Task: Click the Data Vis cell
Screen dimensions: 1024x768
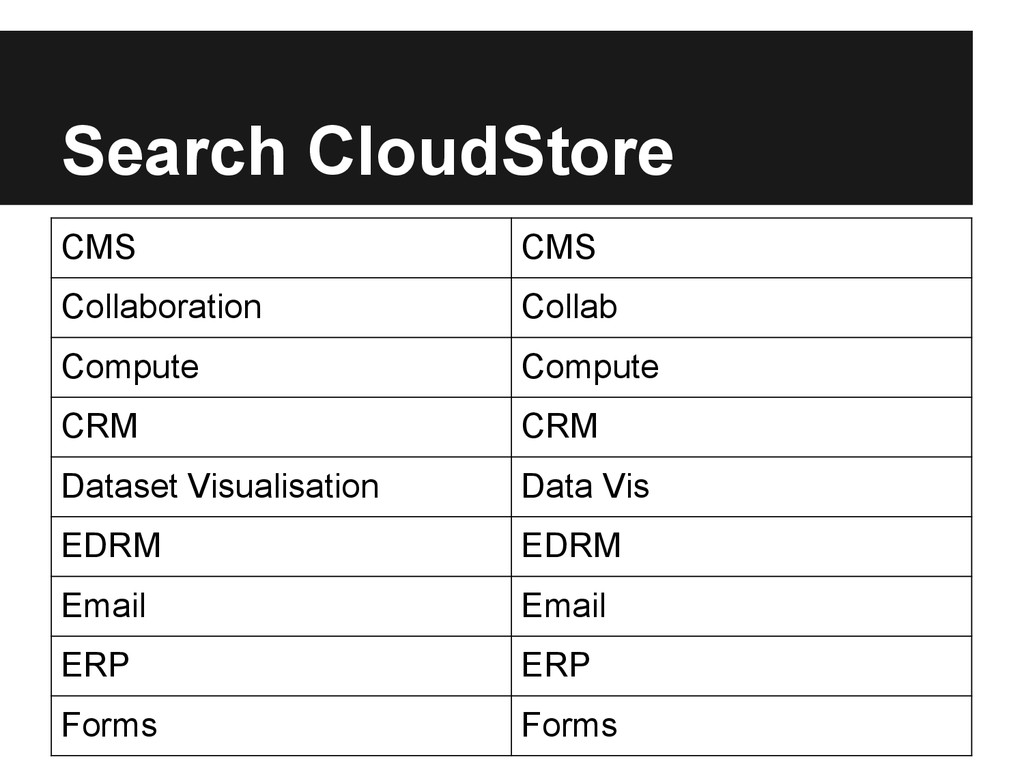Action: pos(741,487)
